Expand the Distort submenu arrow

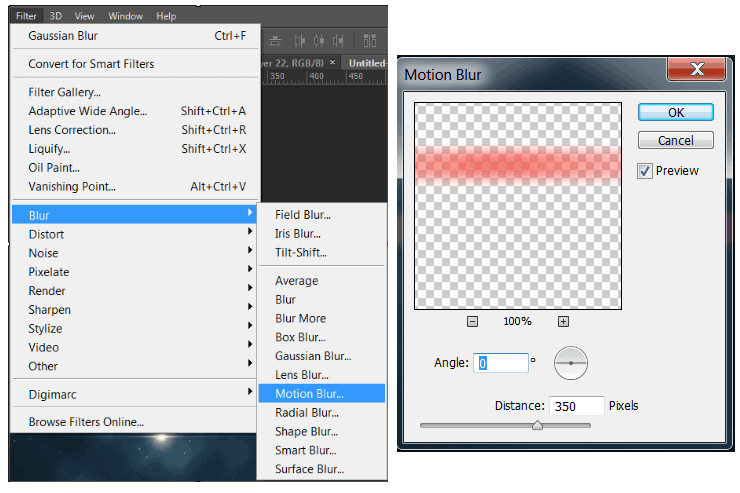pos(250,231)
